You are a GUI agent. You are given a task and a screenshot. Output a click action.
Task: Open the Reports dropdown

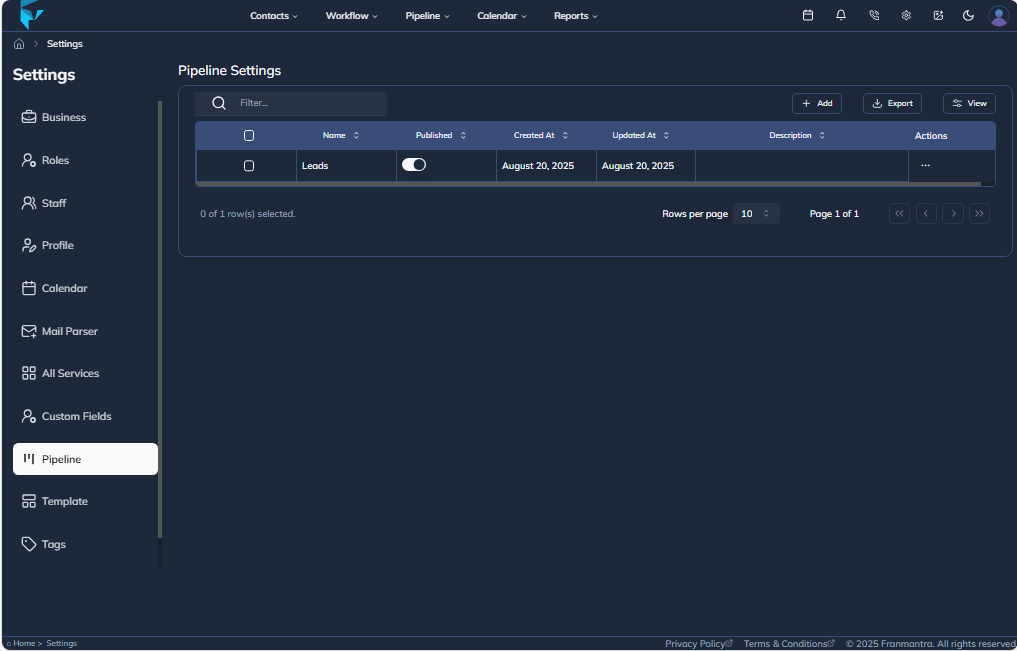coord(575,15)
